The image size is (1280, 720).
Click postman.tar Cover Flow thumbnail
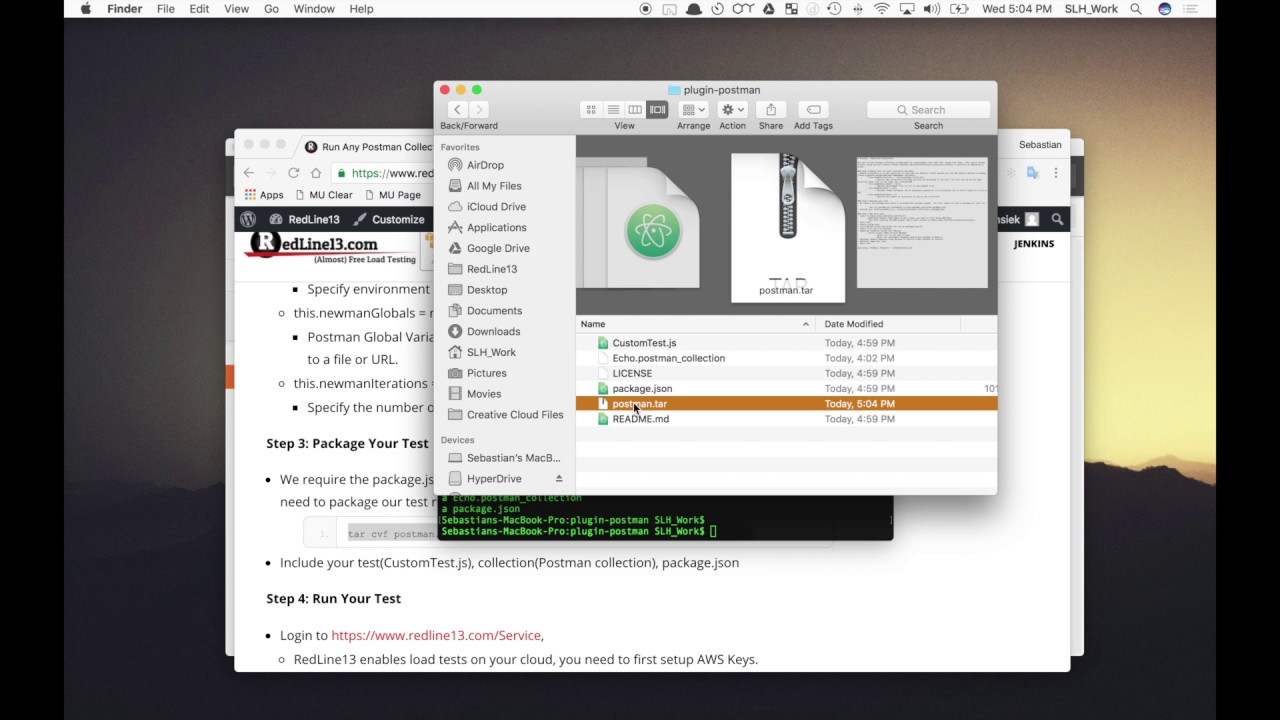[787, 227]
